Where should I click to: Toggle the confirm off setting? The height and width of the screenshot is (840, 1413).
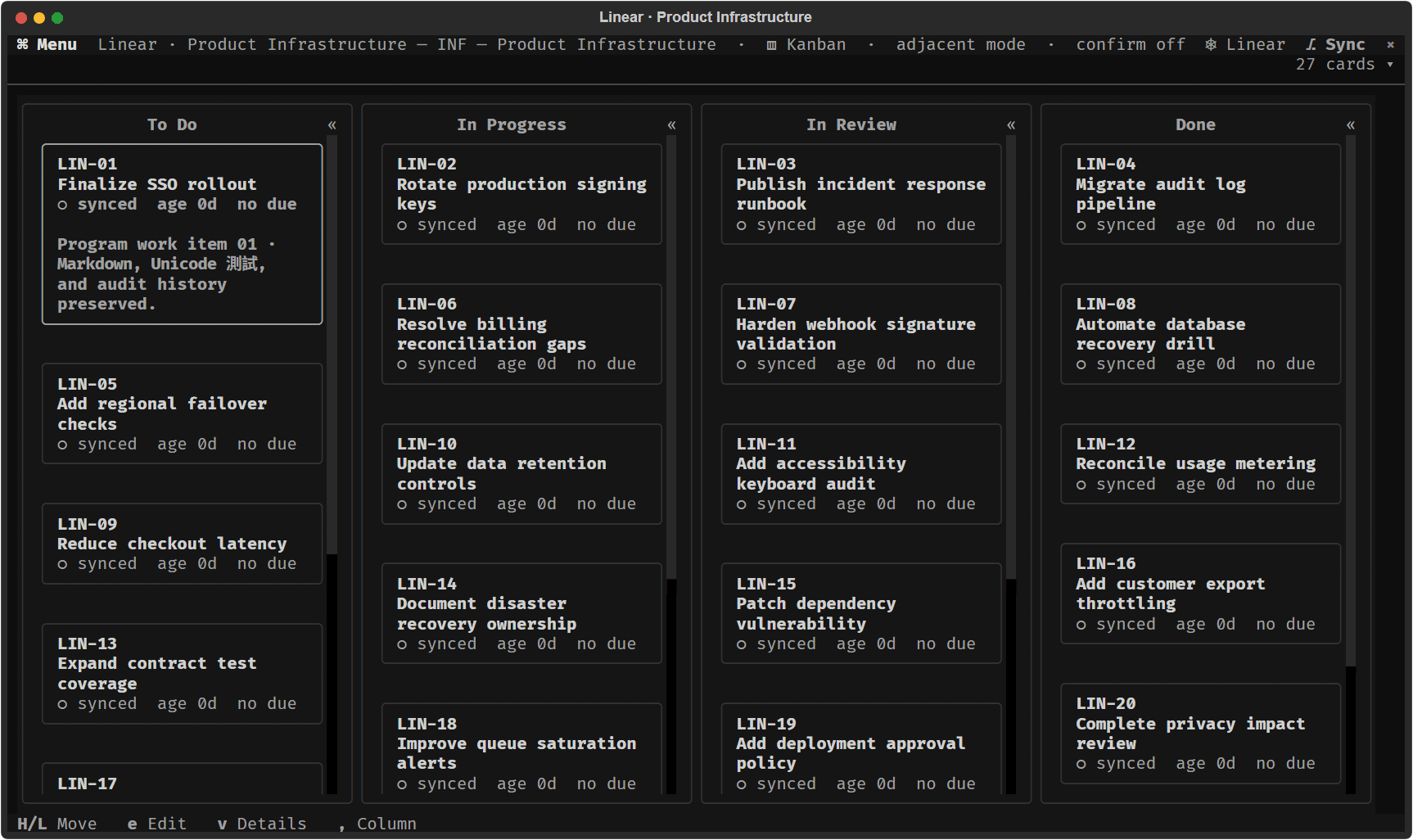[1131, 44]
